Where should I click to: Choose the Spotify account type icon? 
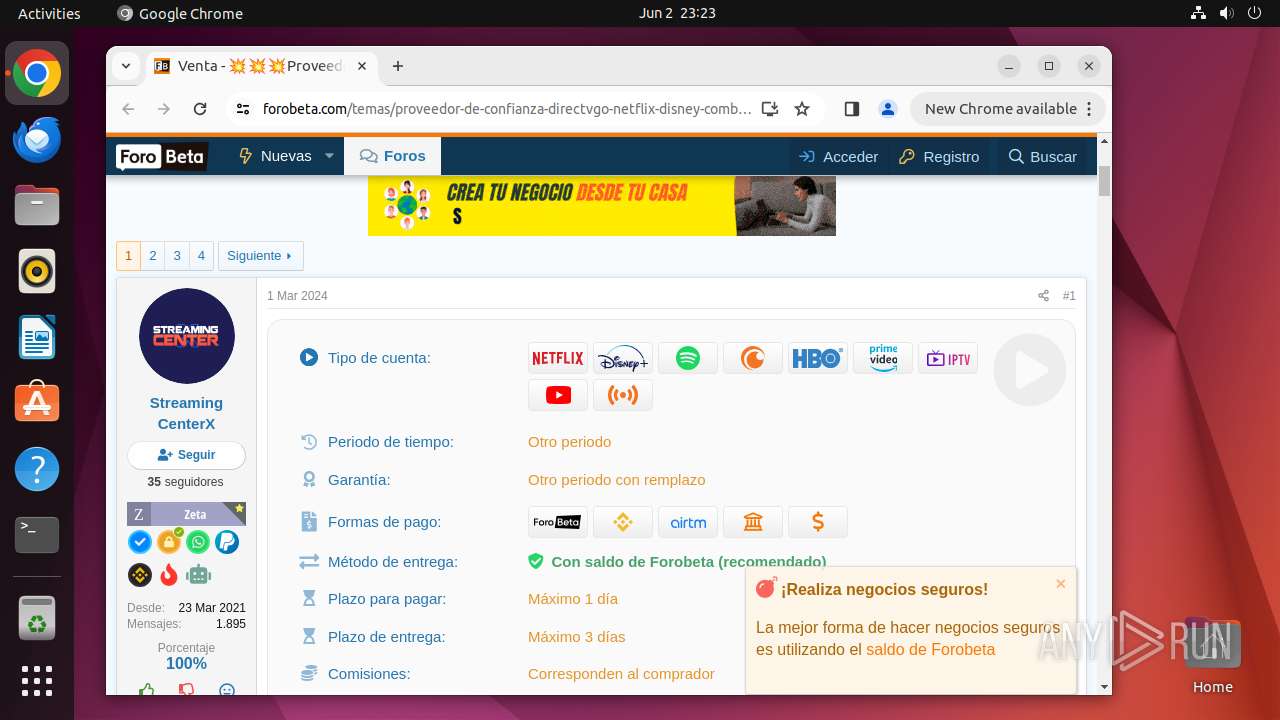click(688, 358)
